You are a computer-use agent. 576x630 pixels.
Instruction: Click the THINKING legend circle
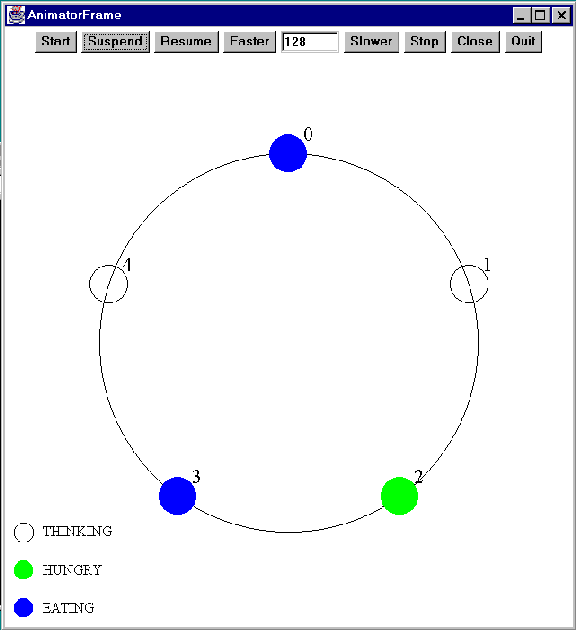24,533
